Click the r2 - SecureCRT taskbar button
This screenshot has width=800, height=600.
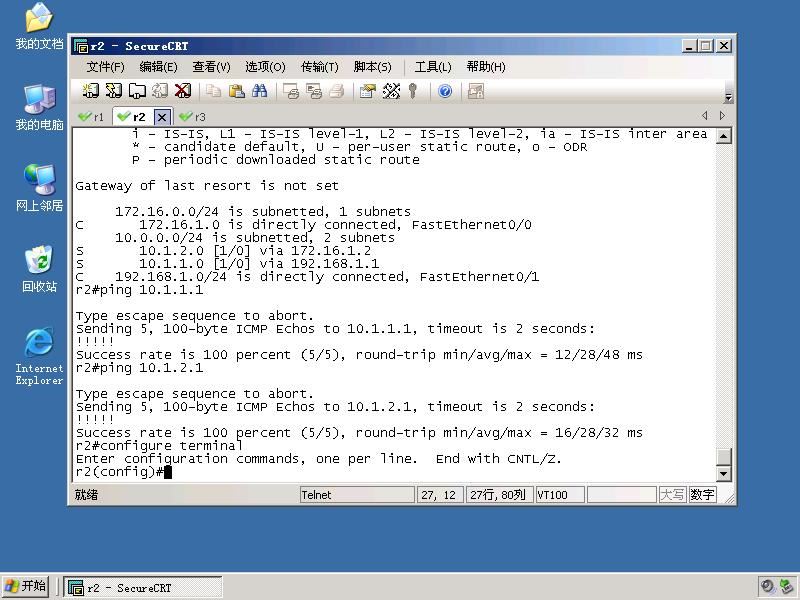(143, 587)
